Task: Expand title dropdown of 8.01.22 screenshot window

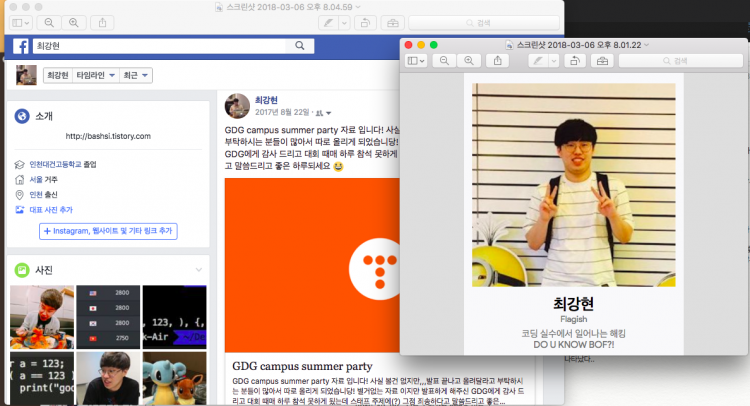Action: 647,45
